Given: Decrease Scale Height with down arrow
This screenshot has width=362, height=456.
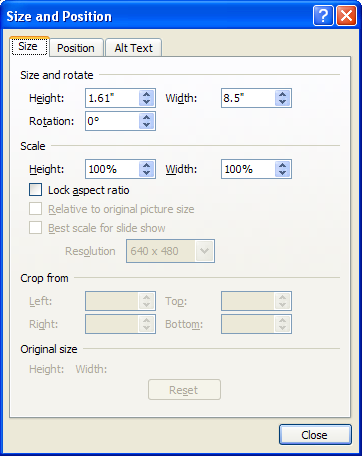Looking at the screenshot, I should click(146, 173).
